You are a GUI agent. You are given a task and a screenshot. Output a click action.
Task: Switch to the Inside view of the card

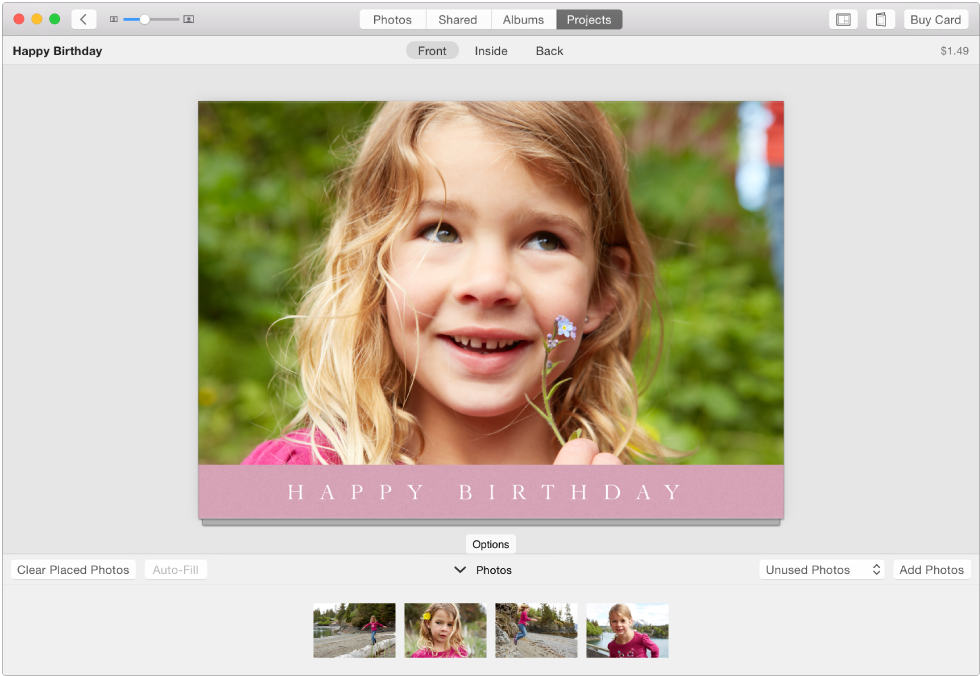pos(491,50)
